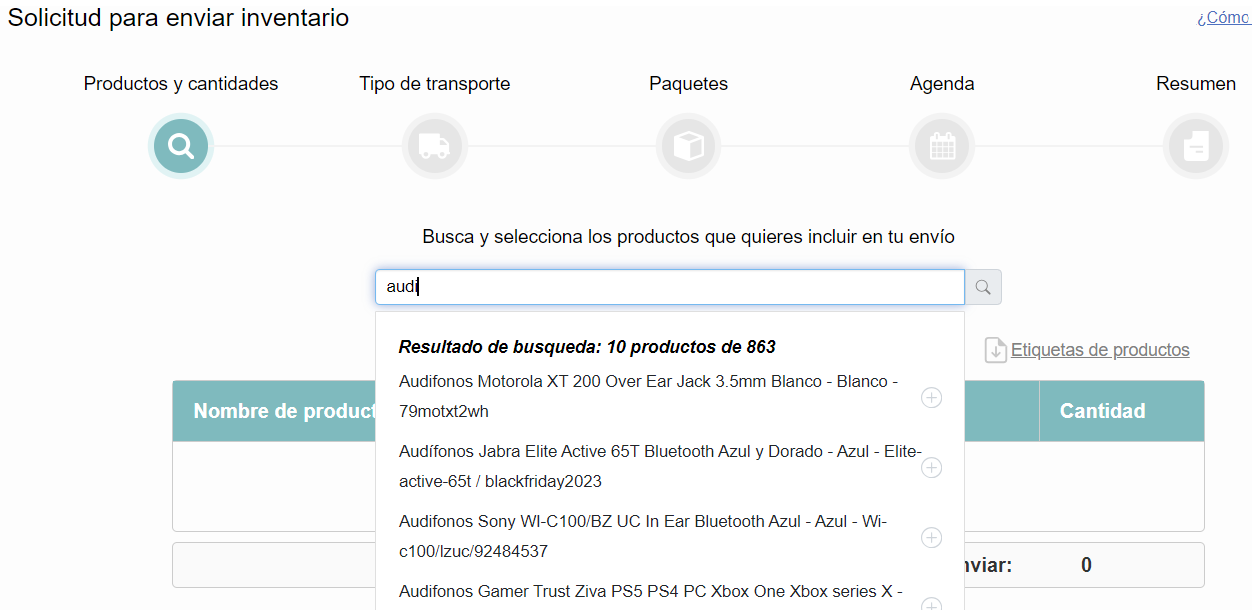Click the Productos y cantidades step icon
Viewport: 1252px width, 610px height.
click(x=181, y=146)
